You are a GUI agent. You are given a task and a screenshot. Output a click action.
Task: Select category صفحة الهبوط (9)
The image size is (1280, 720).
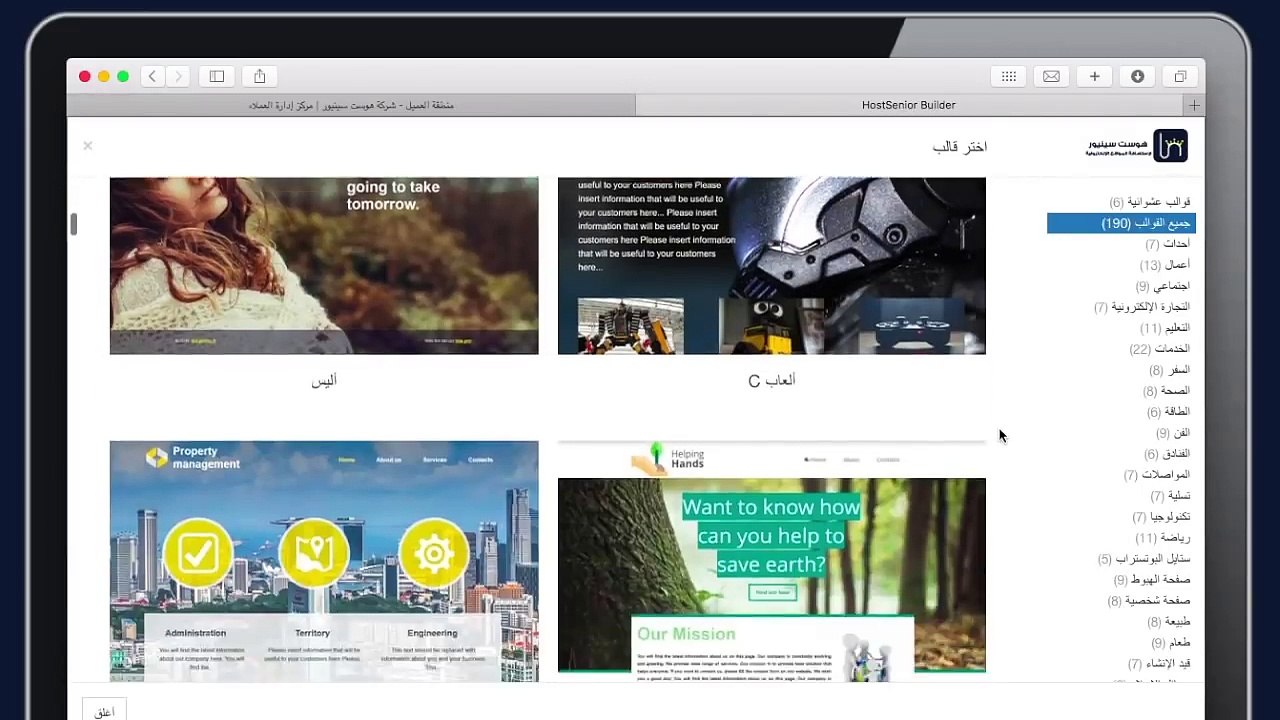click(1152, 580)
